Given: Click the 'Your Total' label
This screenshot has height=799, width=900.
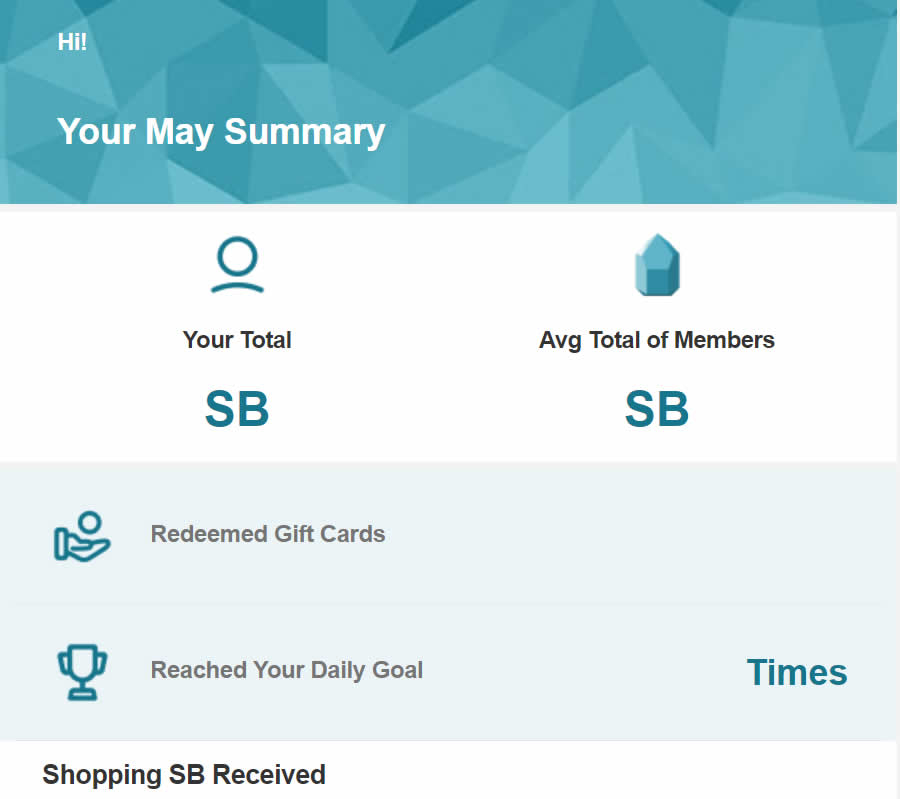Looking at the screenshot, I should click(x=237, y=340).
